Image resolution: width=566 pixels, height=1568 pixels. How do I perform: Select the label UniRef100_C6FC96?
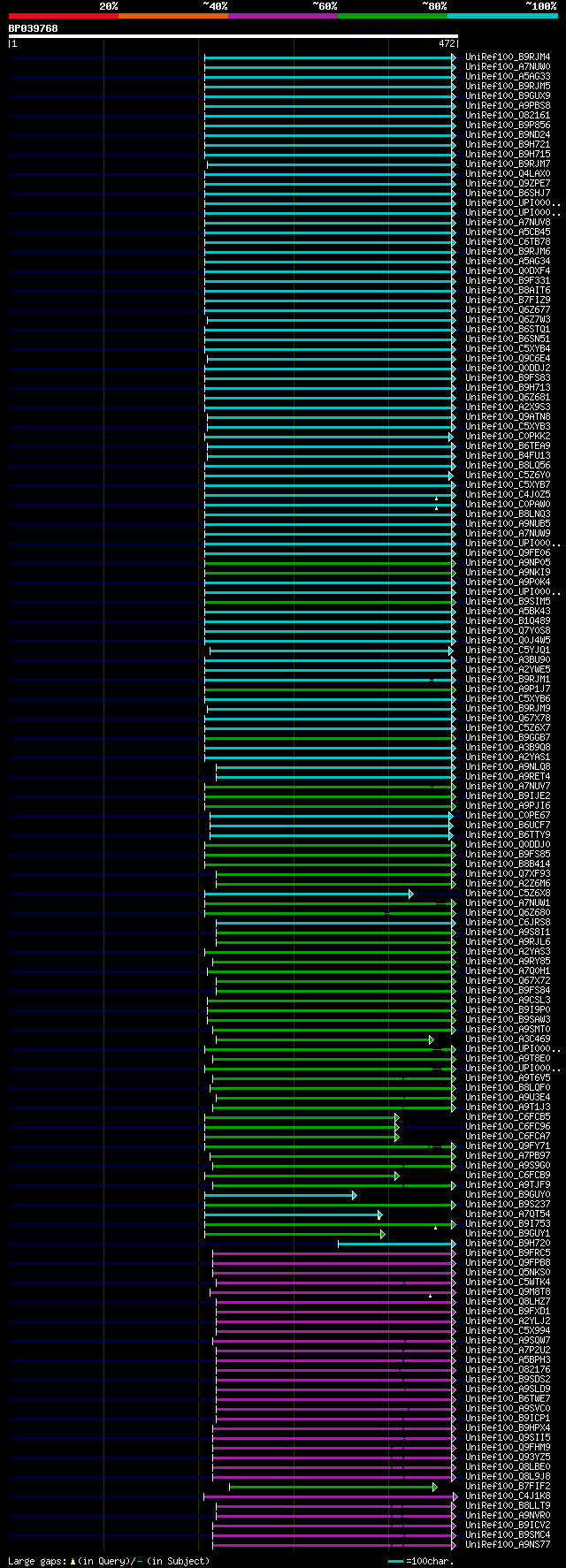click(508, 1126)
